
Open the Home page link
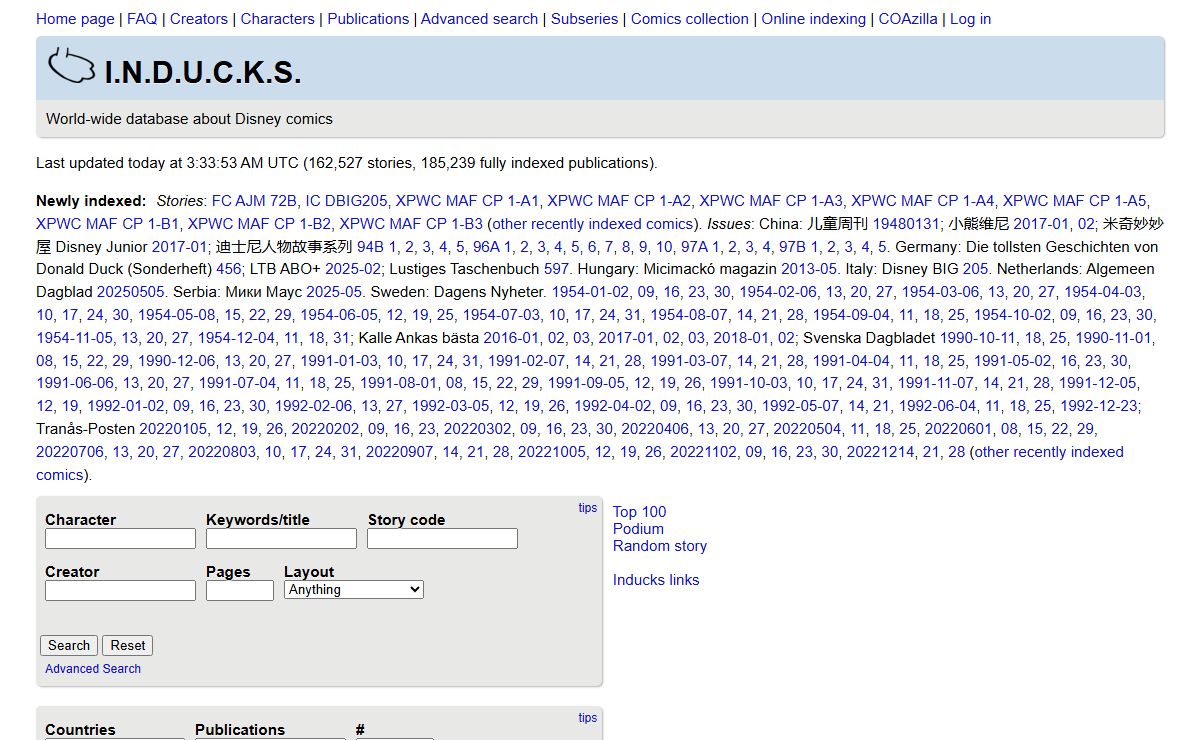75,19
